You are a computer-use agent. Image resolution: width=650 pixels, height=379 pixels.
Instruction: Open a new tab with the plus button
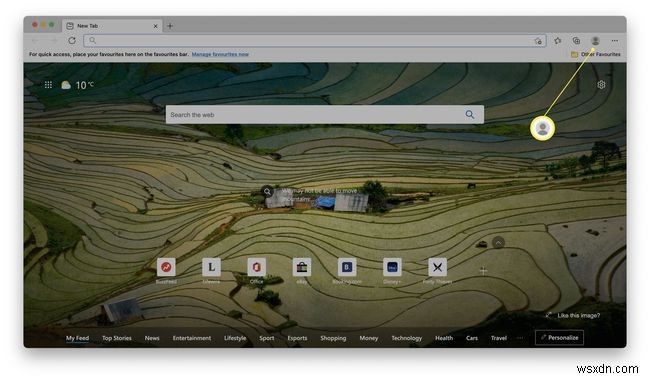point(170,26)
